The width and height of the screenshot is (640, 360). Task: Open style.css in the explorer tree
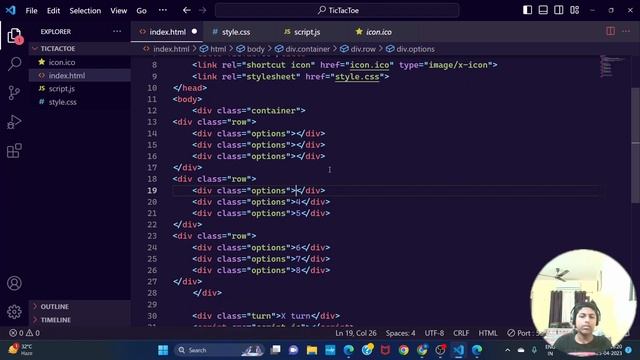[80, 102]
